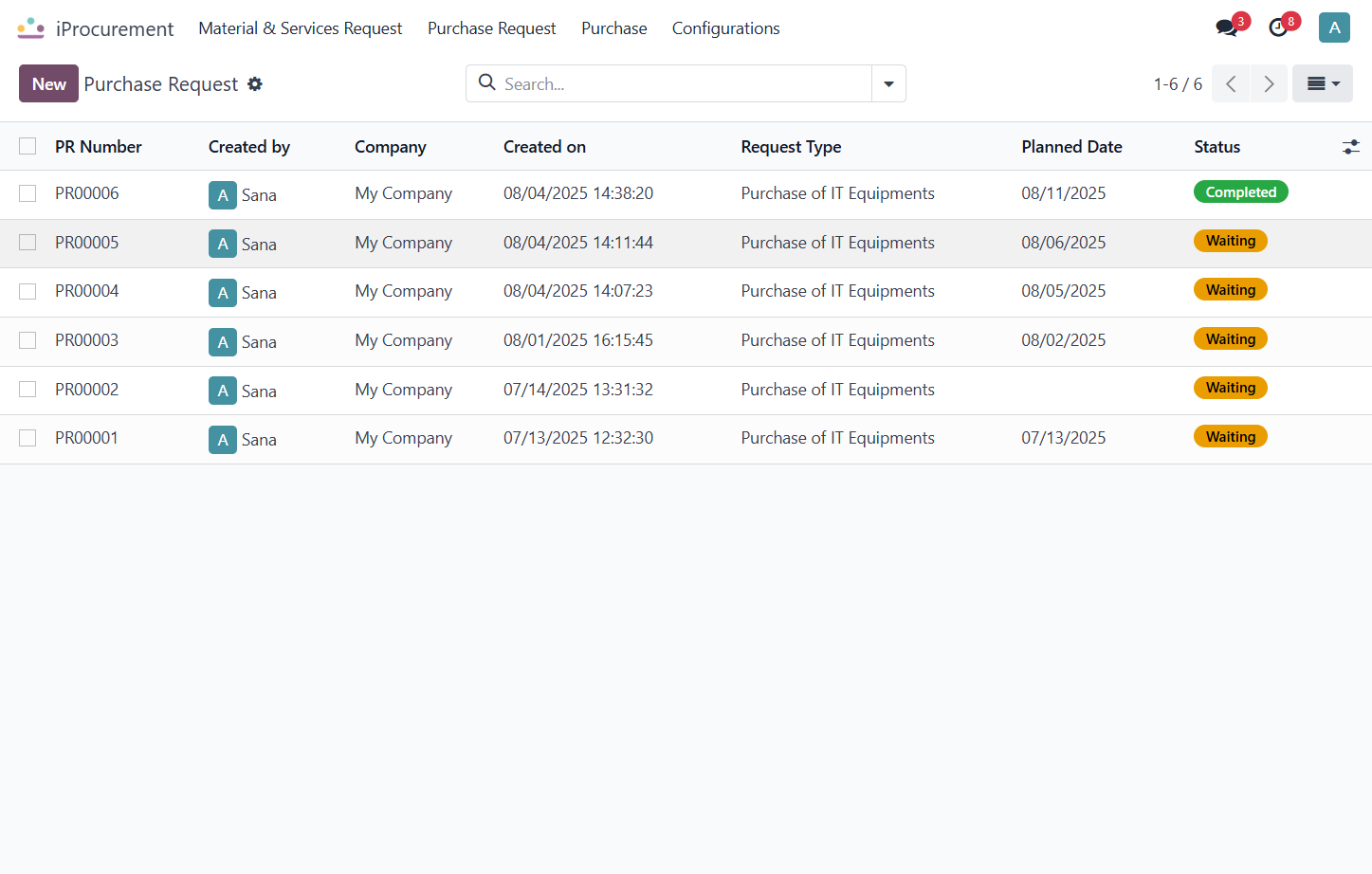Click the Completed status badge of PR00006
1372x874 pixels.
(x=1240, y=192)
